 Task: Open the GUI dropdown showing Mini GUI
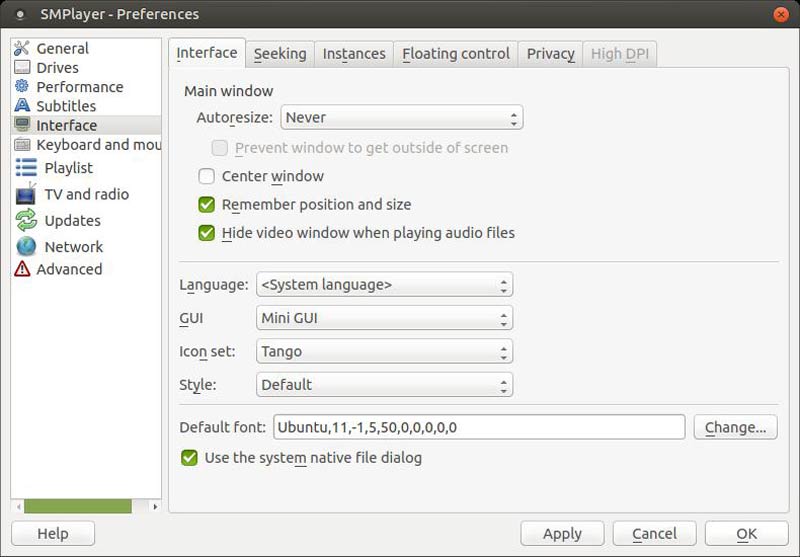tap(384, 318)
